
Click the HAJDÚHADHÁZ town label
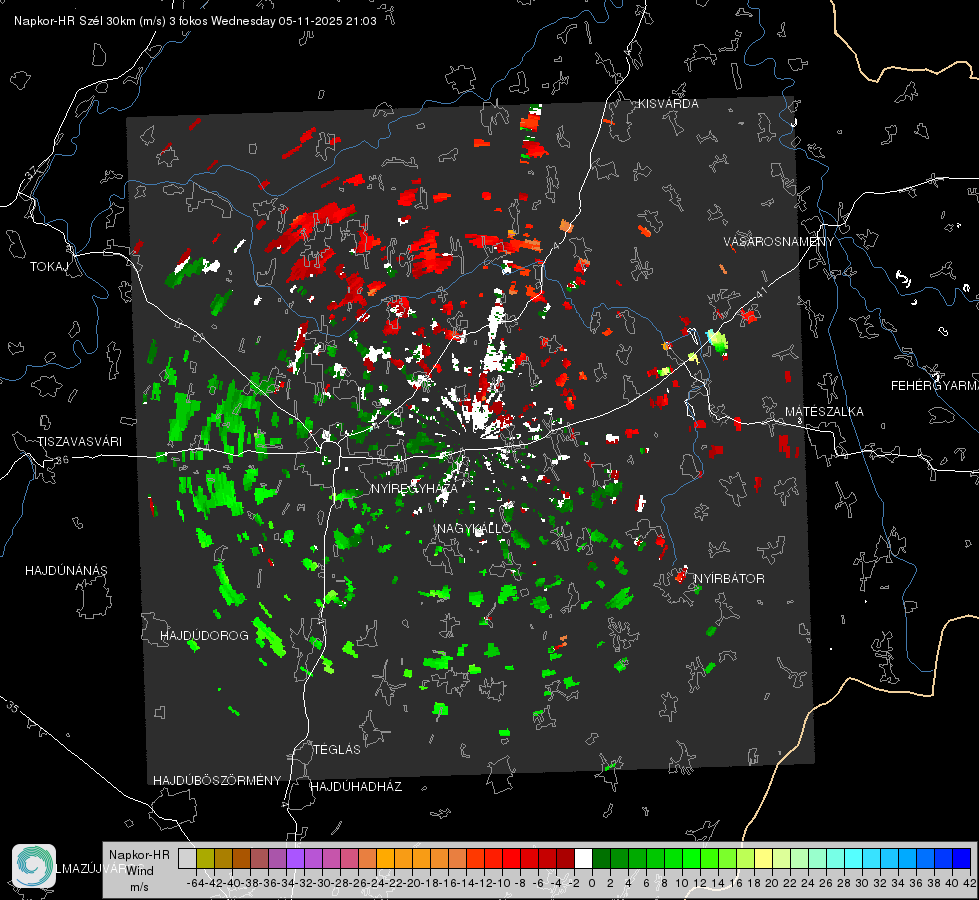point(356,787)
